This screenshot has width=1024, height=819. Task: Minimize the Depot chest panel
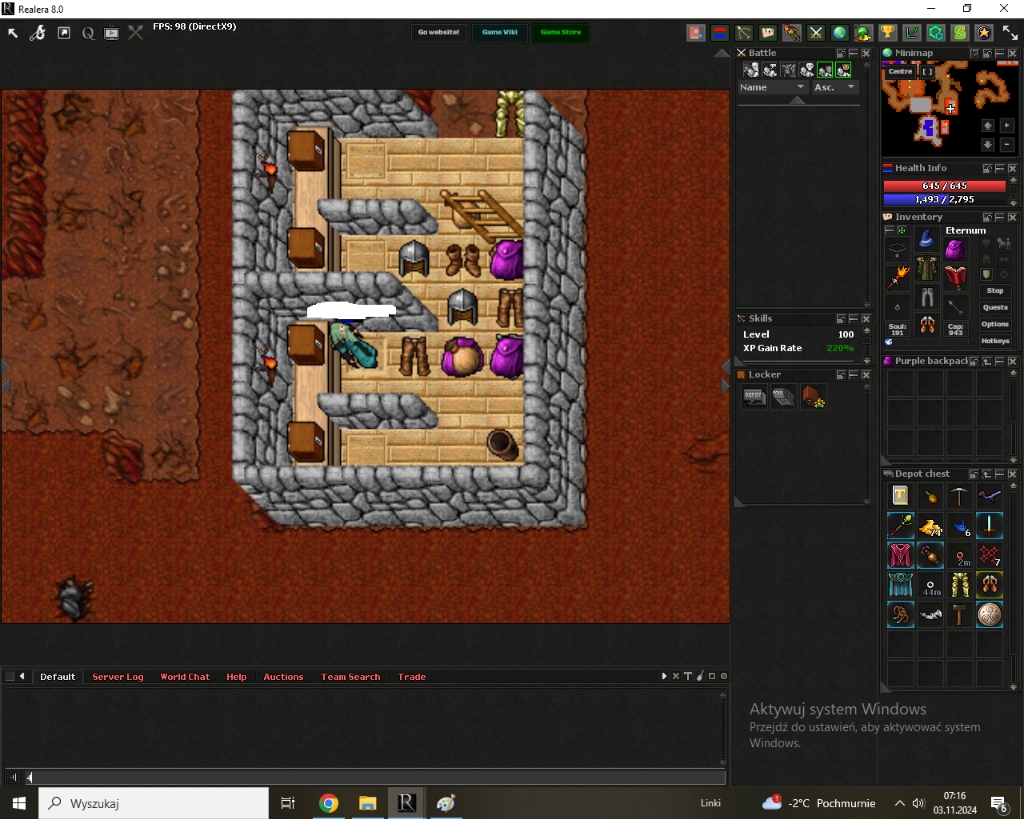pos(1000,474)
